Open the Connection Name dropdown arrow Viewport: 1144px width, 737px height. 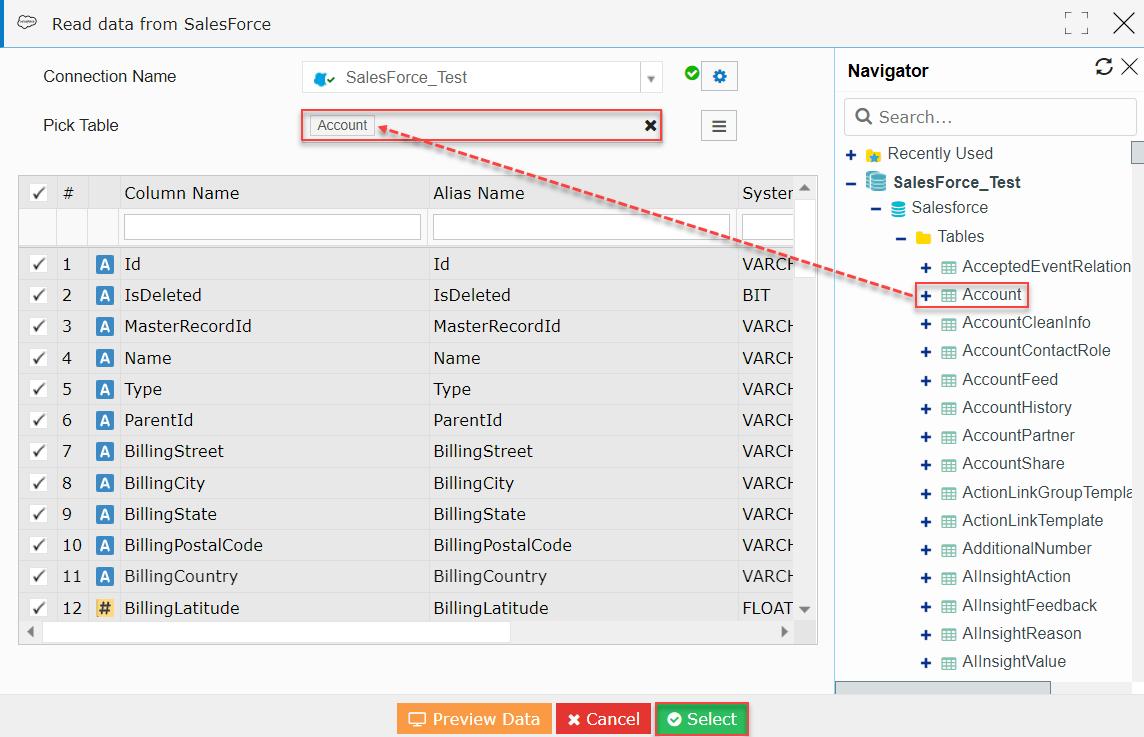tap(651, 78)
